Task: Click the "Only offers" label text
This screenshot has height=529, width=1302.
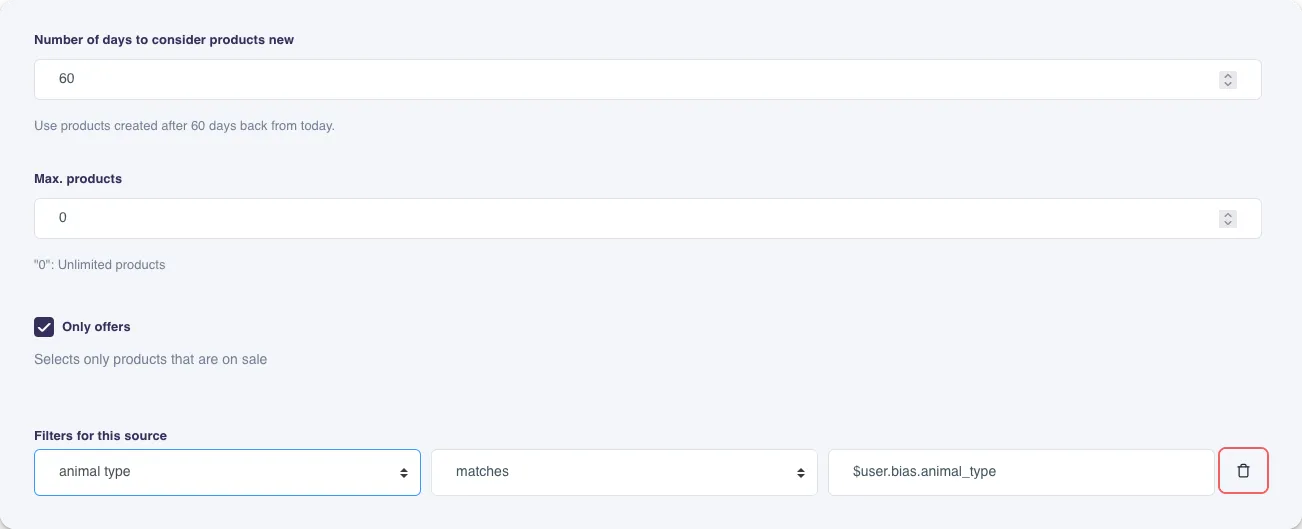Action: pyautogui.click(x=96, y=327)
